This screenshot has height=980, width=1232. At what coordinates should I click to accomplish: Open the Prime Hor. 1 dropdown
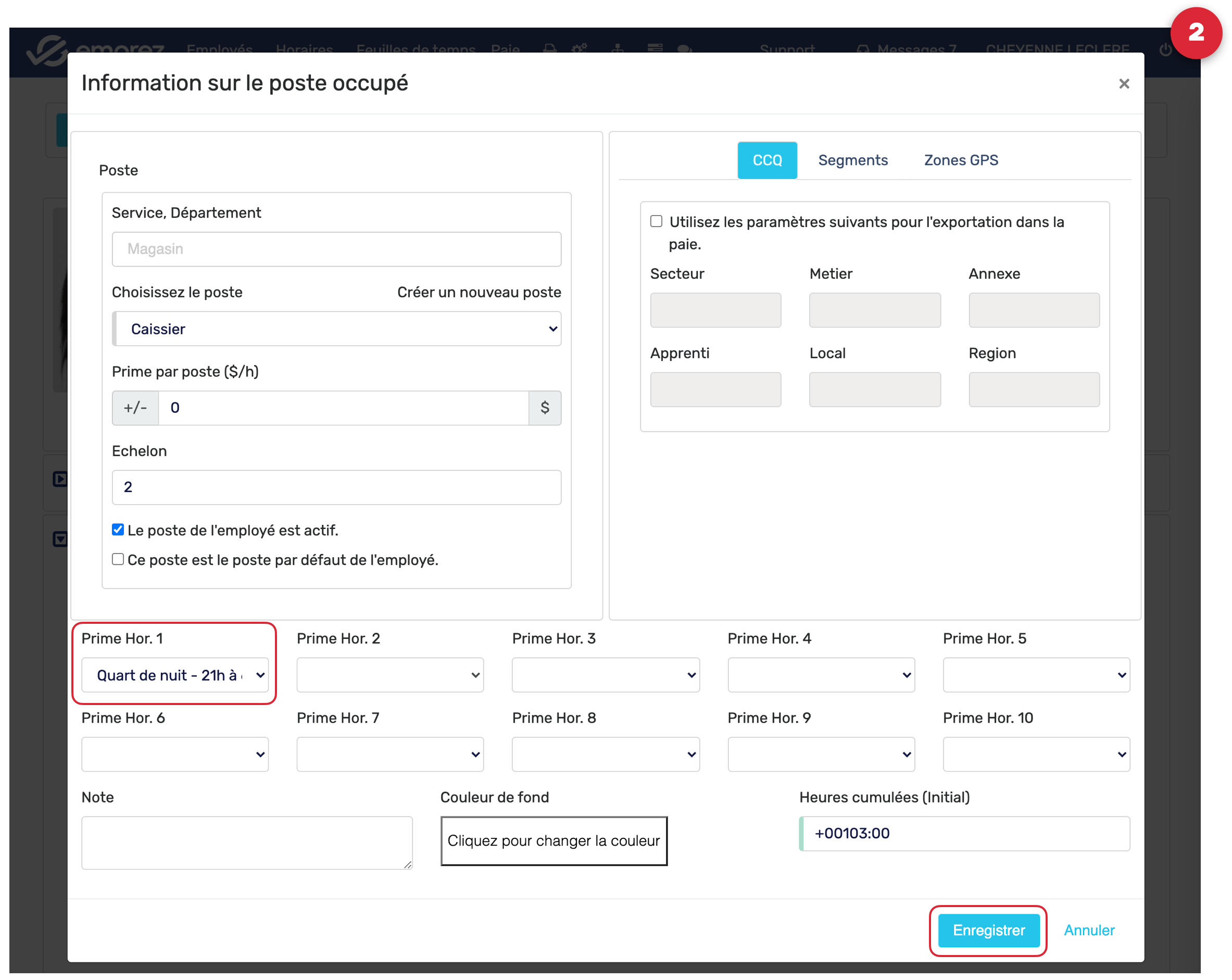point(175,675)
